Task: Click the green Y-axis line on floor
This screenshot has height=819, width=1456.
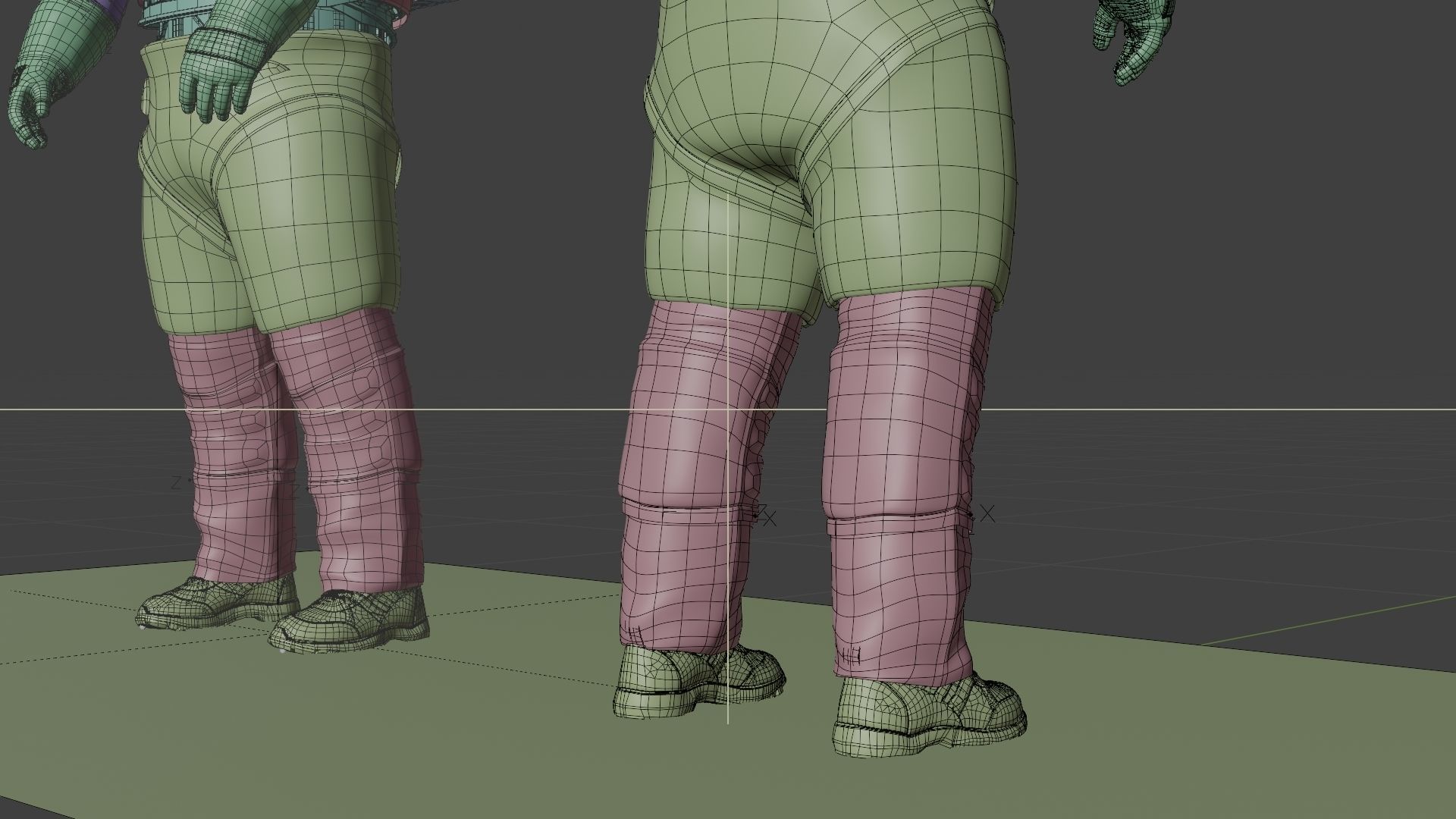Action: click(1327, 620)
